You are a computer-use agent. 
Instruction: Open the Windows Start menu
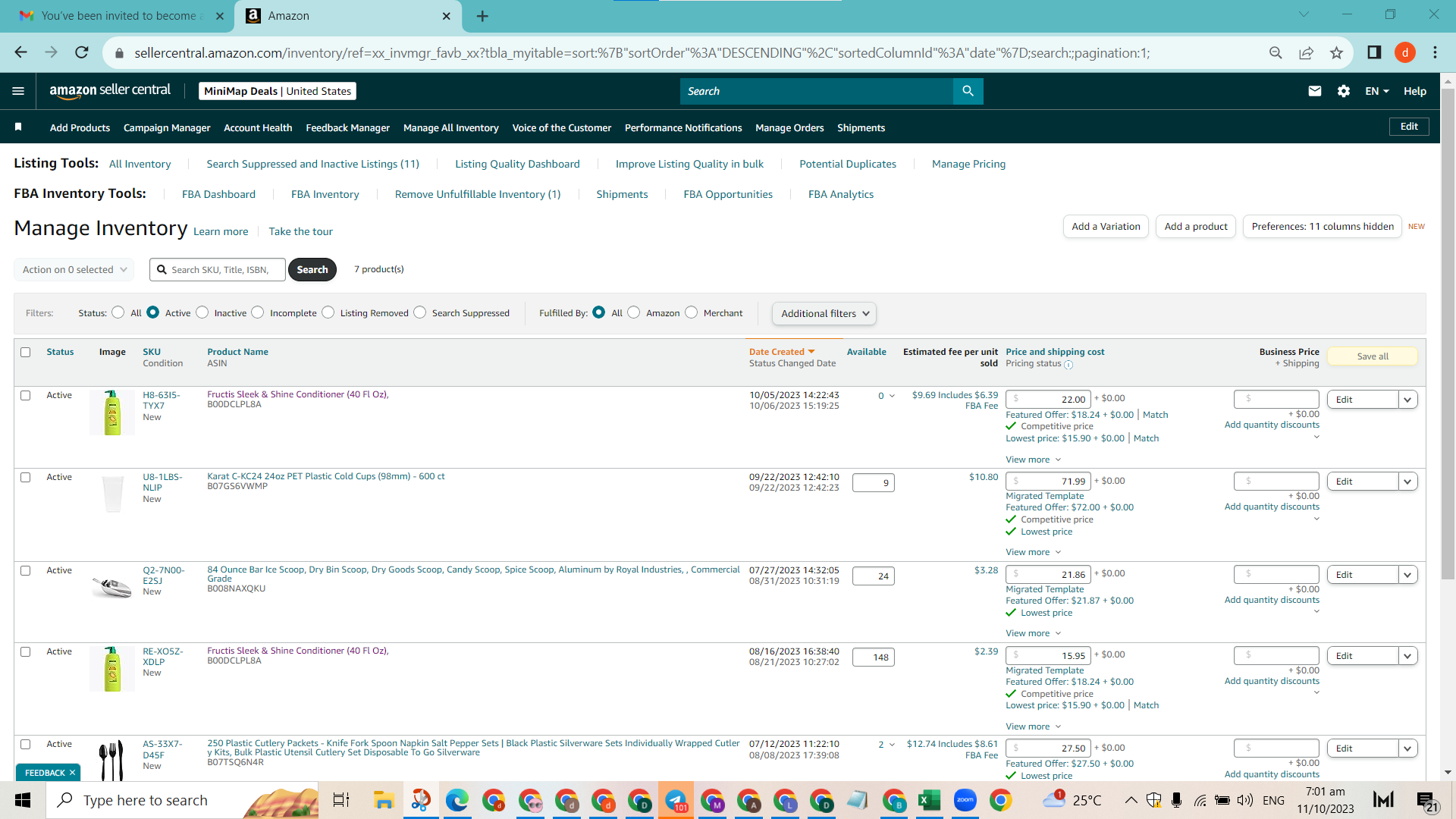tap(23, 800)
